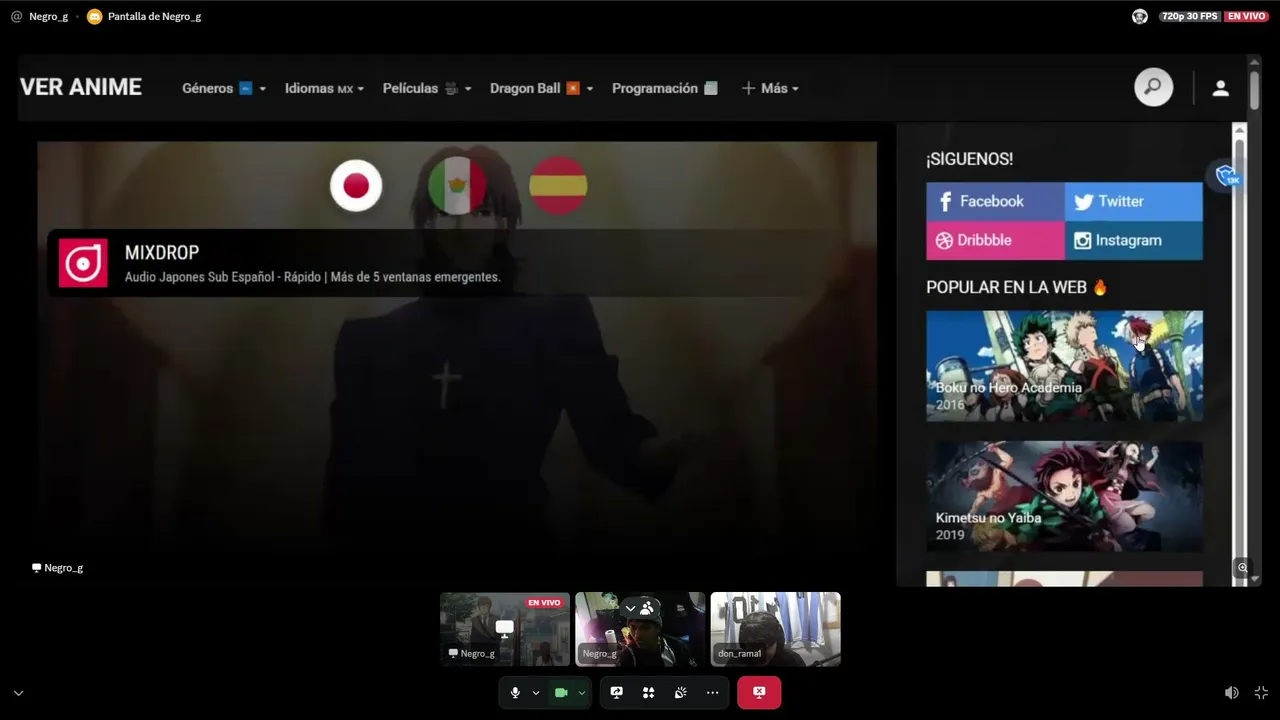Viewport: 1280px width, 720px height.
Task: Open Kimetsu no Yaiba thumbnail
Action: (1064, 496)
